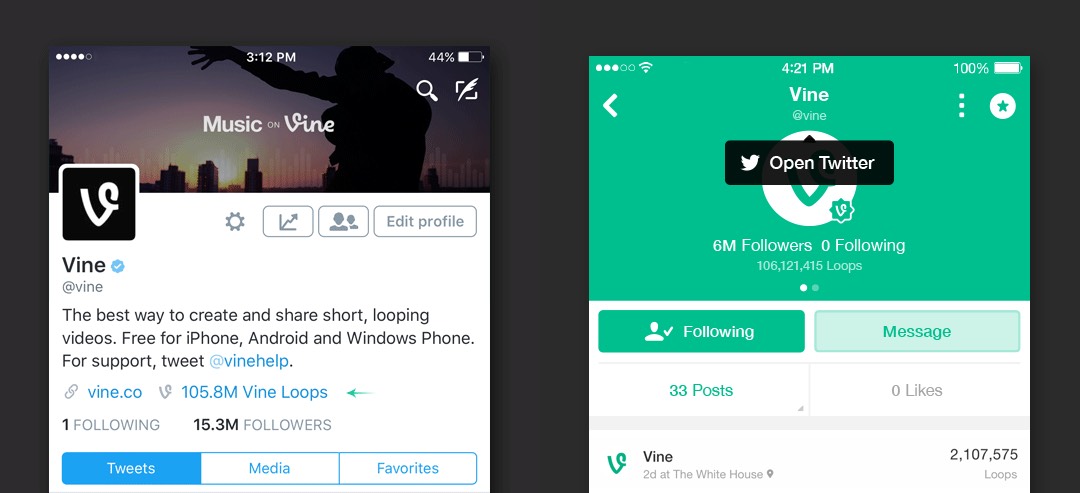Tap the star favorite icon in Vine header
This screenshot has width=1080, height=493.
(1003, 106)
